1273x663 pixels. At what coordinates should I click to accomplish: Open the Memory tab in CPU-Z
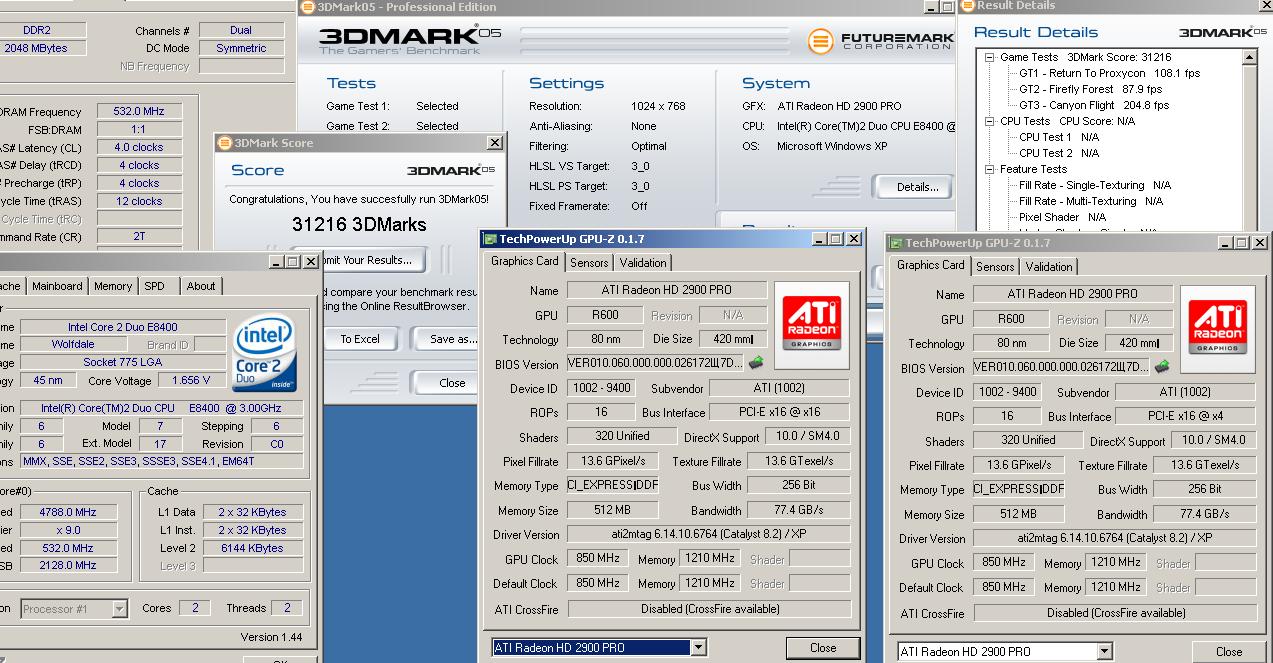[113, 286]
